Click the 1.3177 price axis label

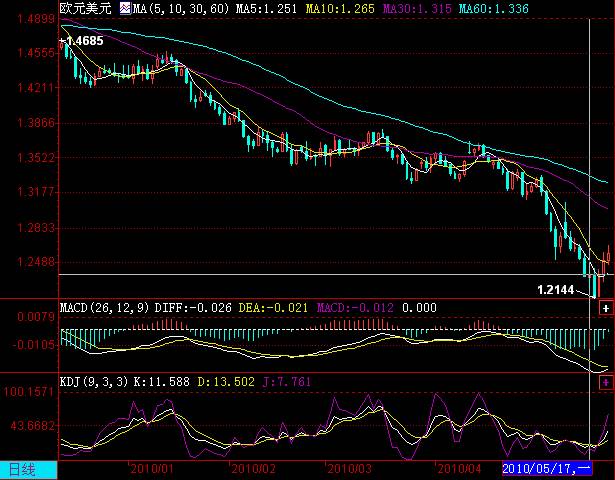36,192
